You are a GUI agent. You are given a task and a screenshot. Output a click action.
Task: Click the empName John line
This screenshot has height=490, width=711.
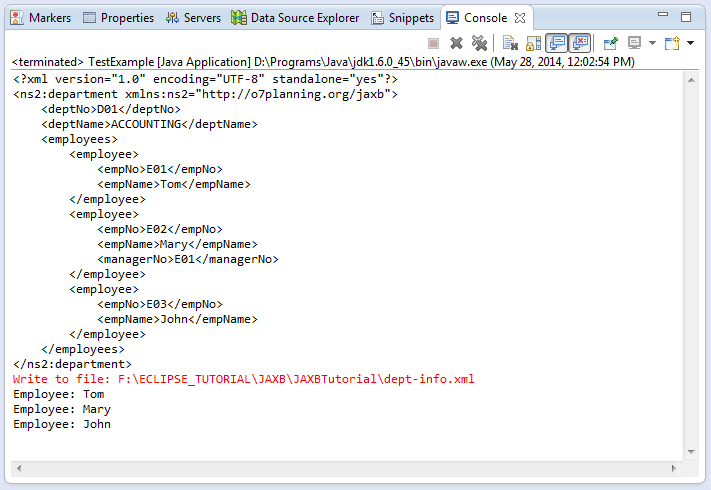pos(177,319)
